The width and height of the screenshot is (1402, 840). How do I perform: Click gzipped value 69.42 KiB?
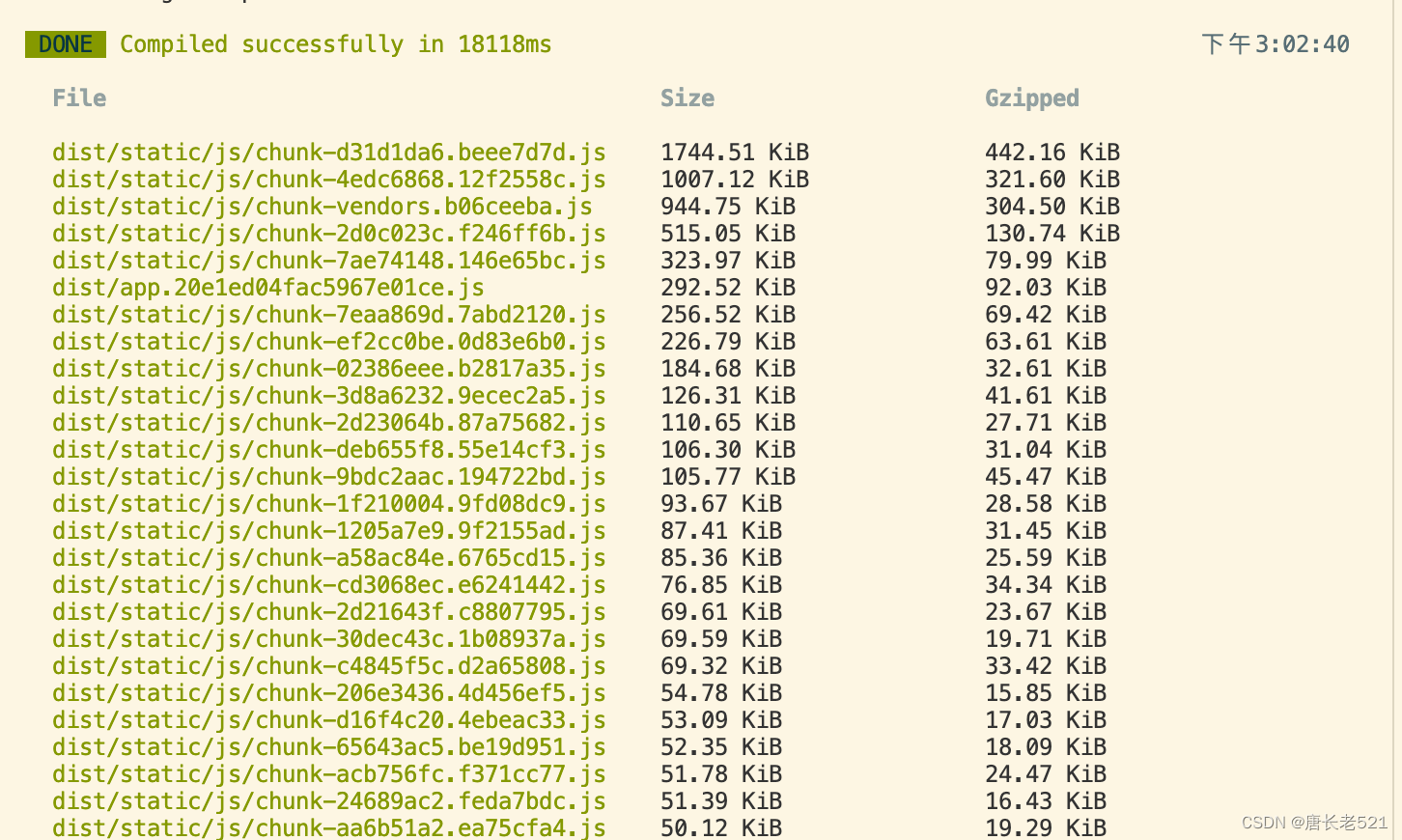point(1046,315)
